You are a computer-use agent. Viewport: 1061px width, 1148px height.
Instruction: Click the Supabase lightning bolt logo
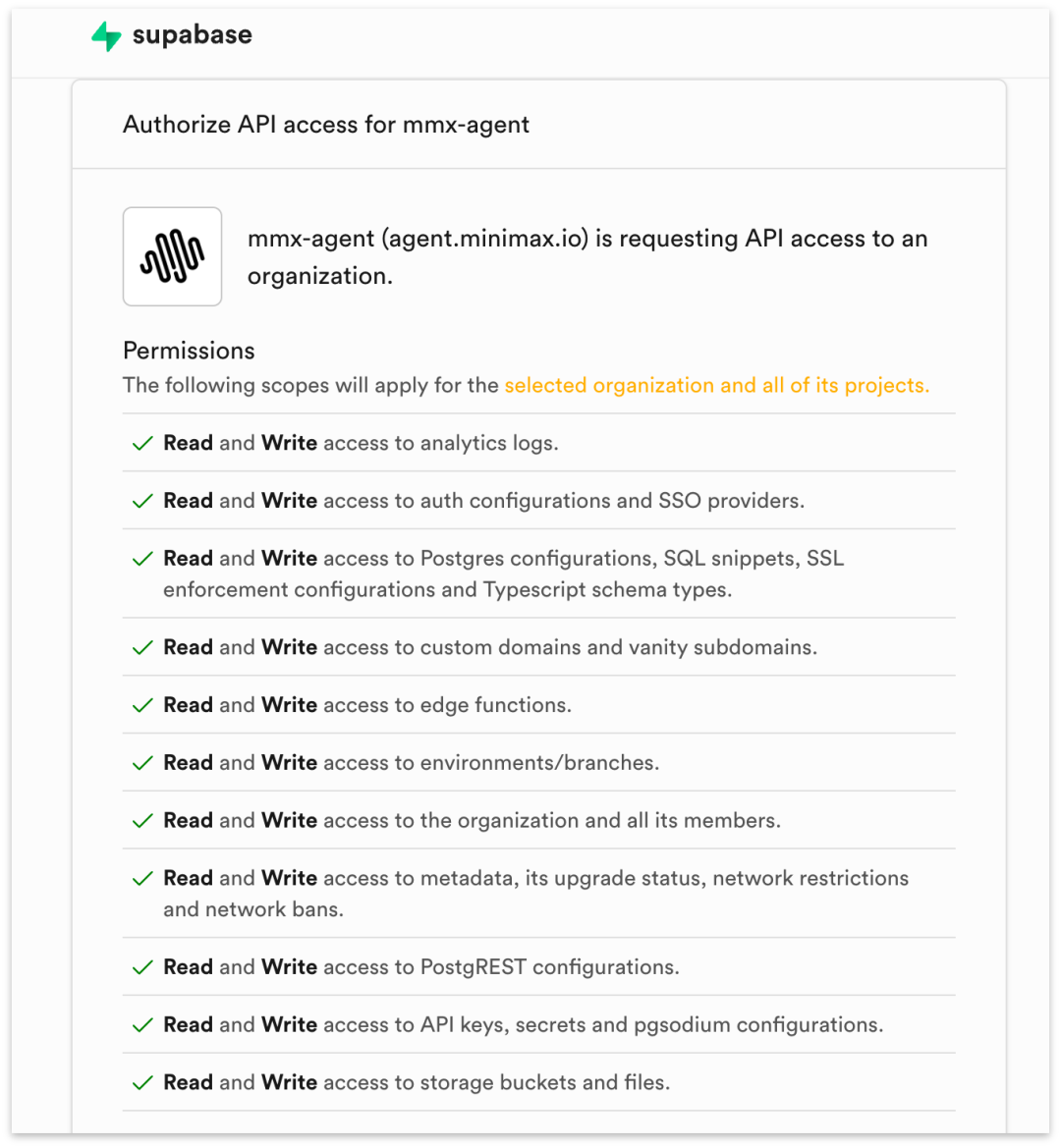click(x=106, y=36)
